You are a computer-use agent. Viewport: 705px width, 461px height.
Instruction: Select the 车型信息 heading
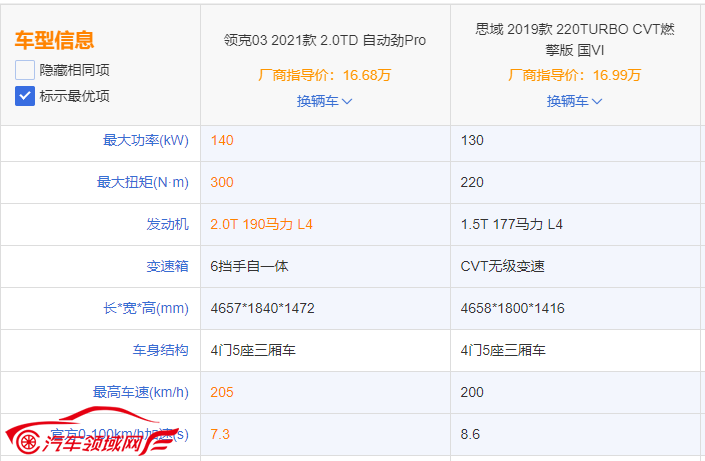[x=54, y=40]
